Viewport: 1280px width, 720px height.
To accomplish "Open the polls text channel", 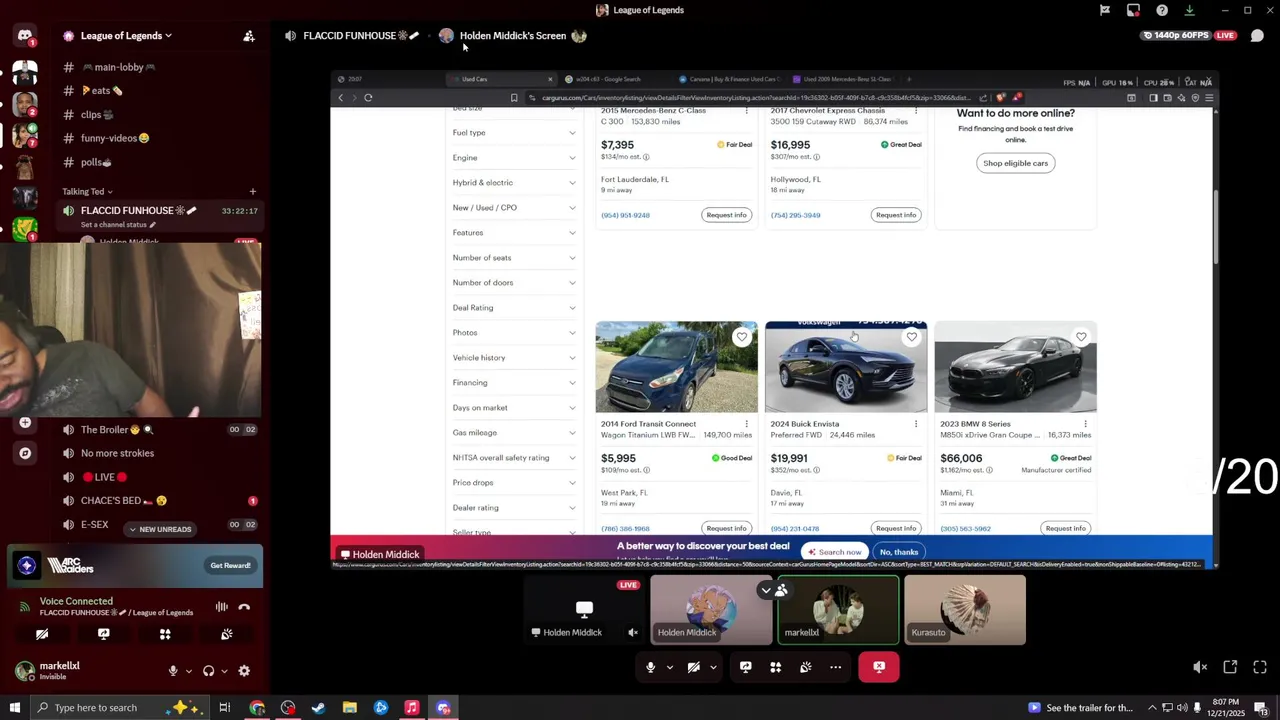I will (95, 162).
